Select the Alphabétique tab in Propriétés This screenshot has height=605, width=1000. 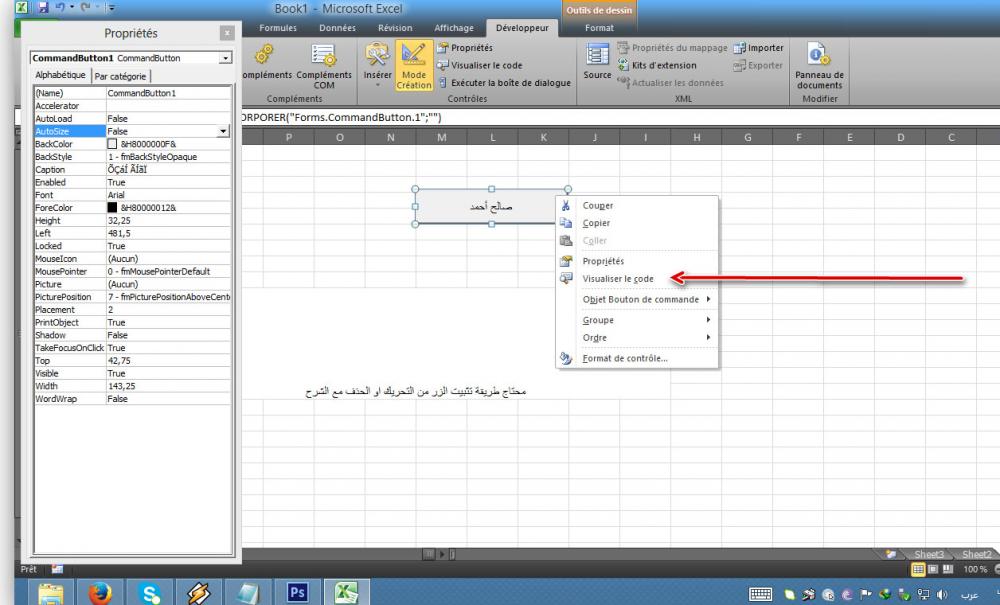pos(60,75)
